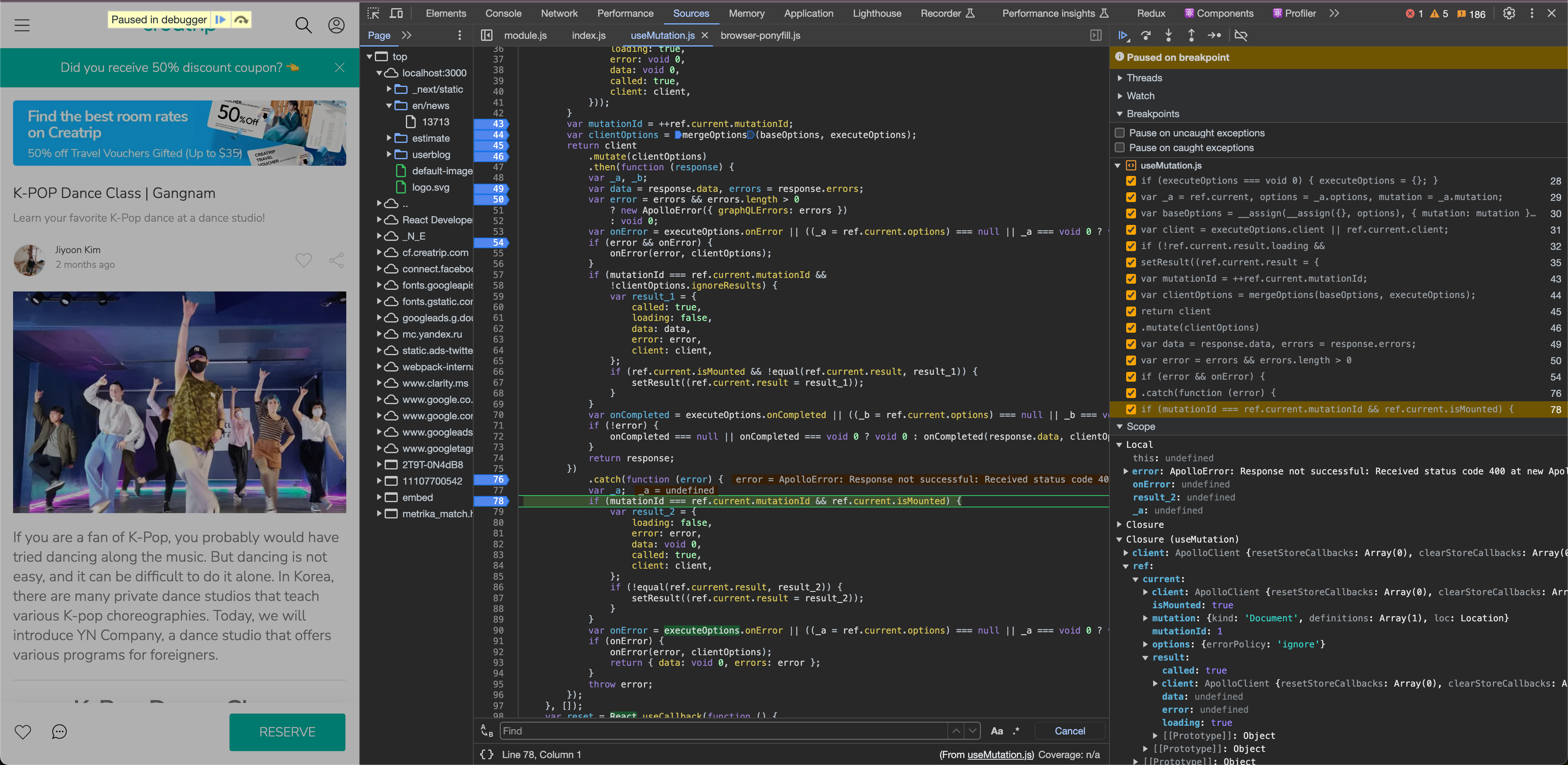Viewport: 1568px width, 765px height.
Task: Click the Step over next function icon
Action: pyautogui.click(x=1145, y=35)
